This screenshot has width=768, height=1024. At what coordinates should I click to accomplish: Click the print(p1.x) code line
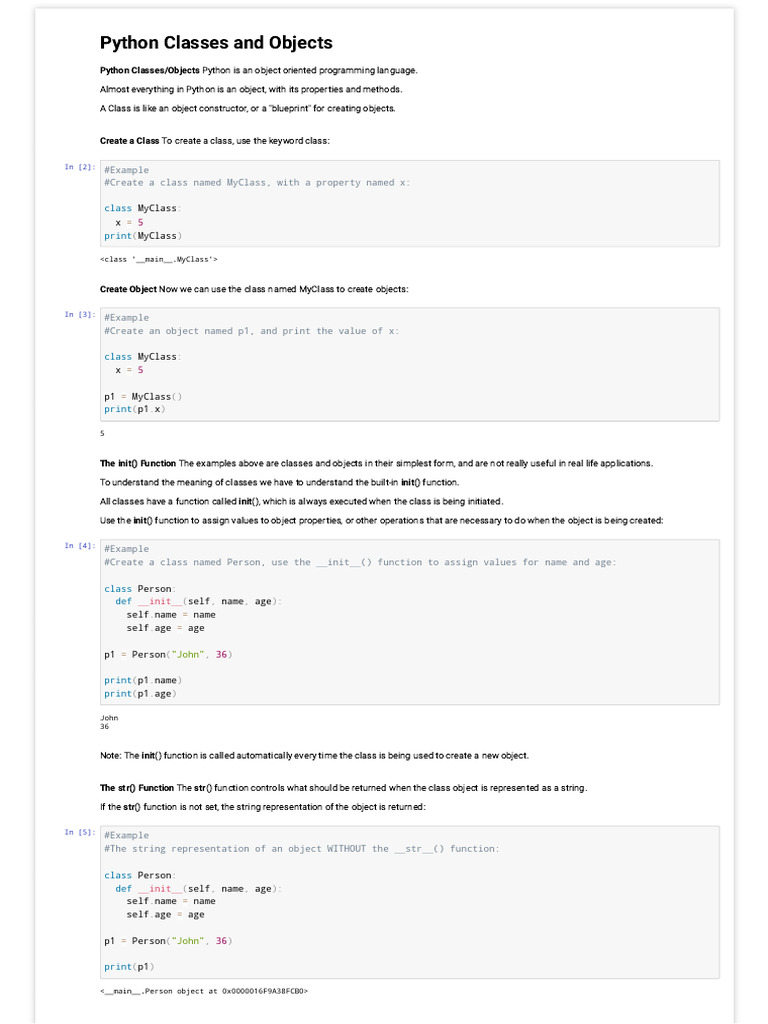coord(135,409)
